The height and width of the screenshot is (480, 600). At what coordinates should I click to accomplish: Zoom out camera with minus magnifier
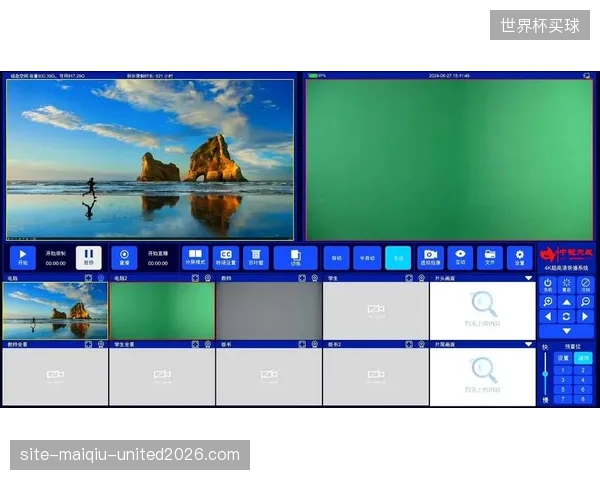585,302
